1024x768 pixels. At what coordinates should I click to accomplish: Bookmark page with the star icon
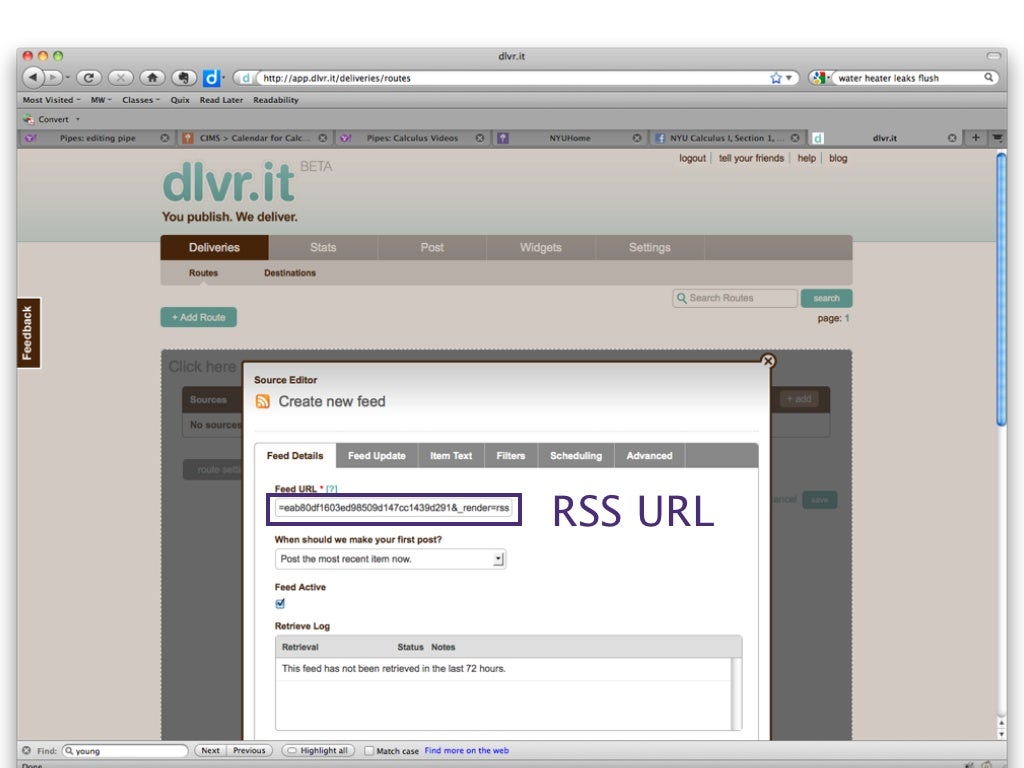pos(776,78)
